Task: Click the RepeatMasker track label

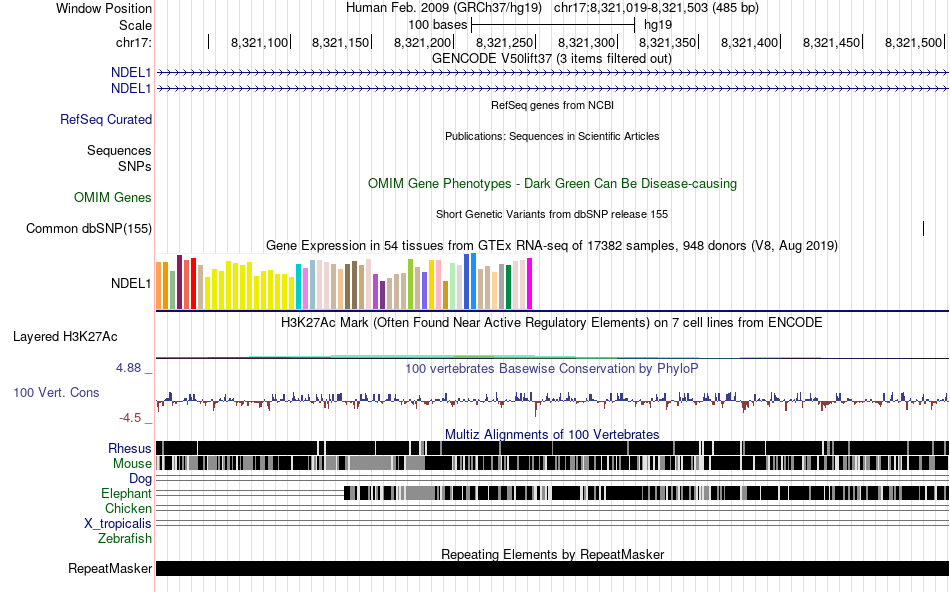Action: click(110, 568)
